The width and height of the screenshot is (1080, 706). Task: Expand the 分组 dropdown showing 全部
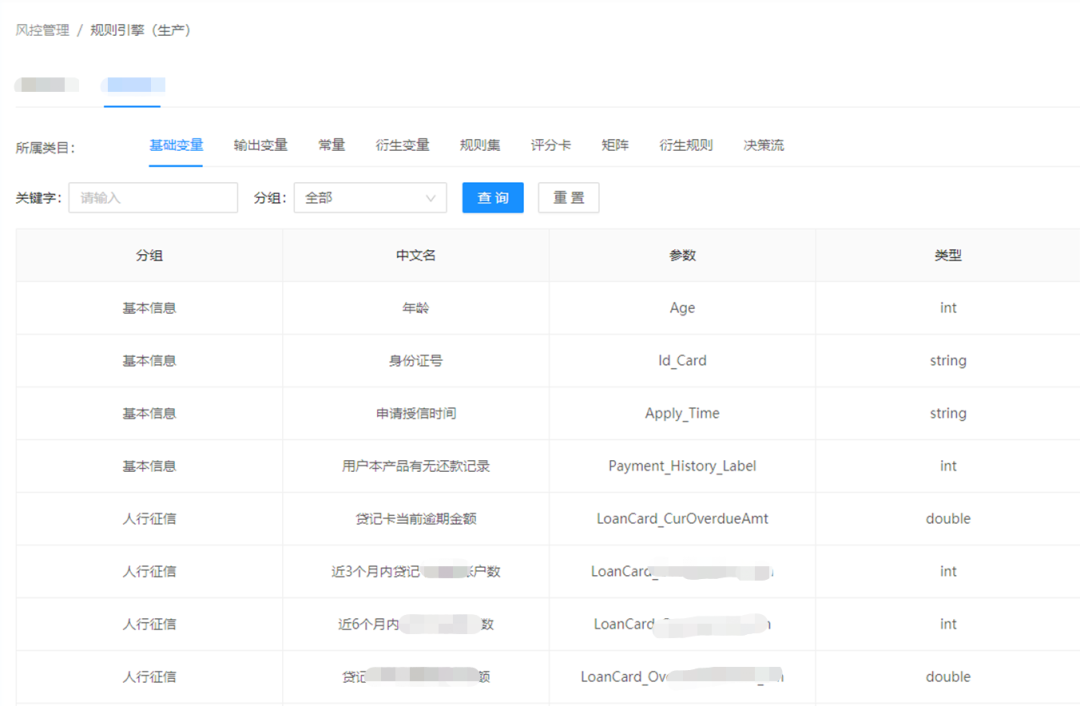(360, 198)
